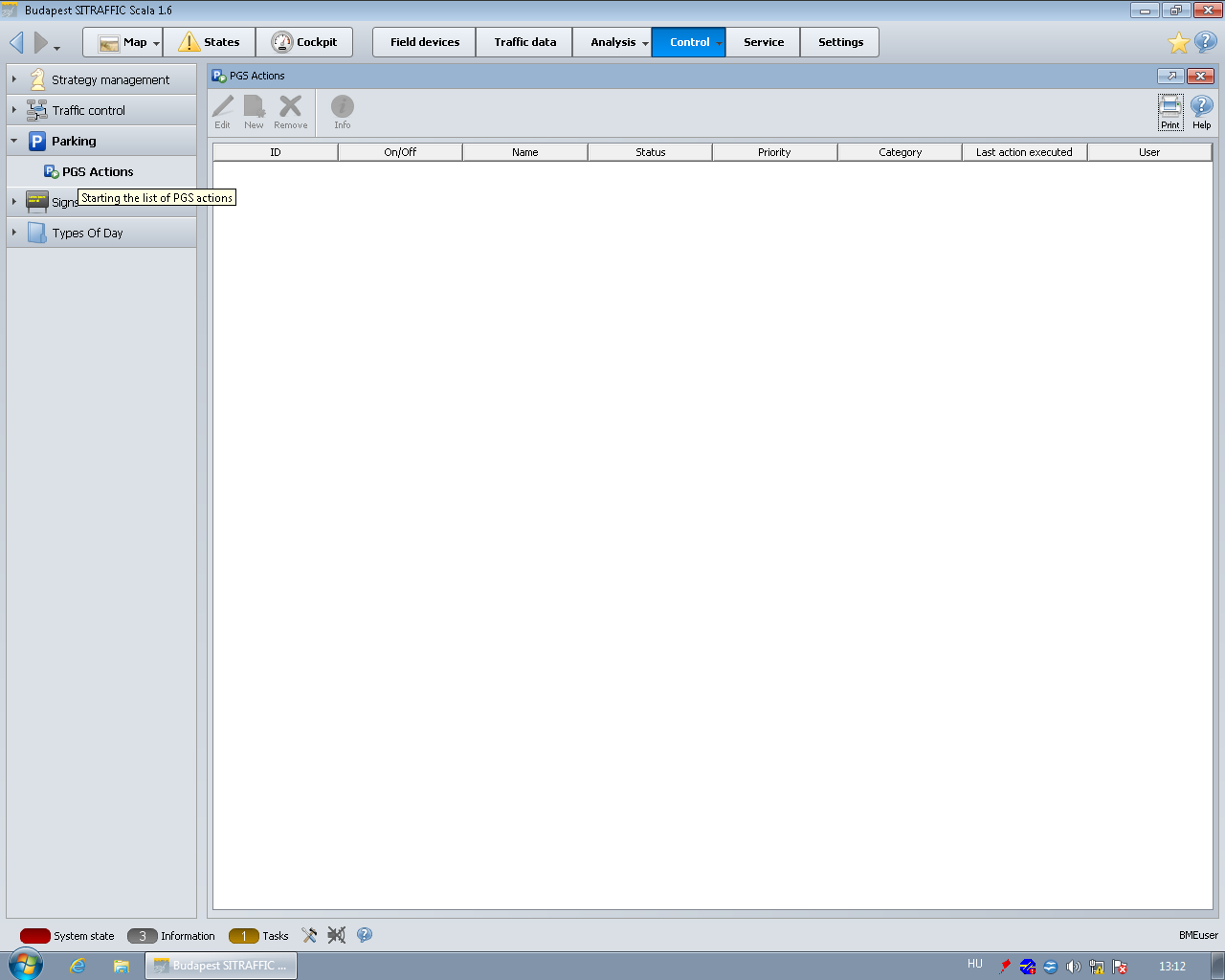Close the PGS Actions panel
Screen dimensions: 1225x980
click(1200, 76)
